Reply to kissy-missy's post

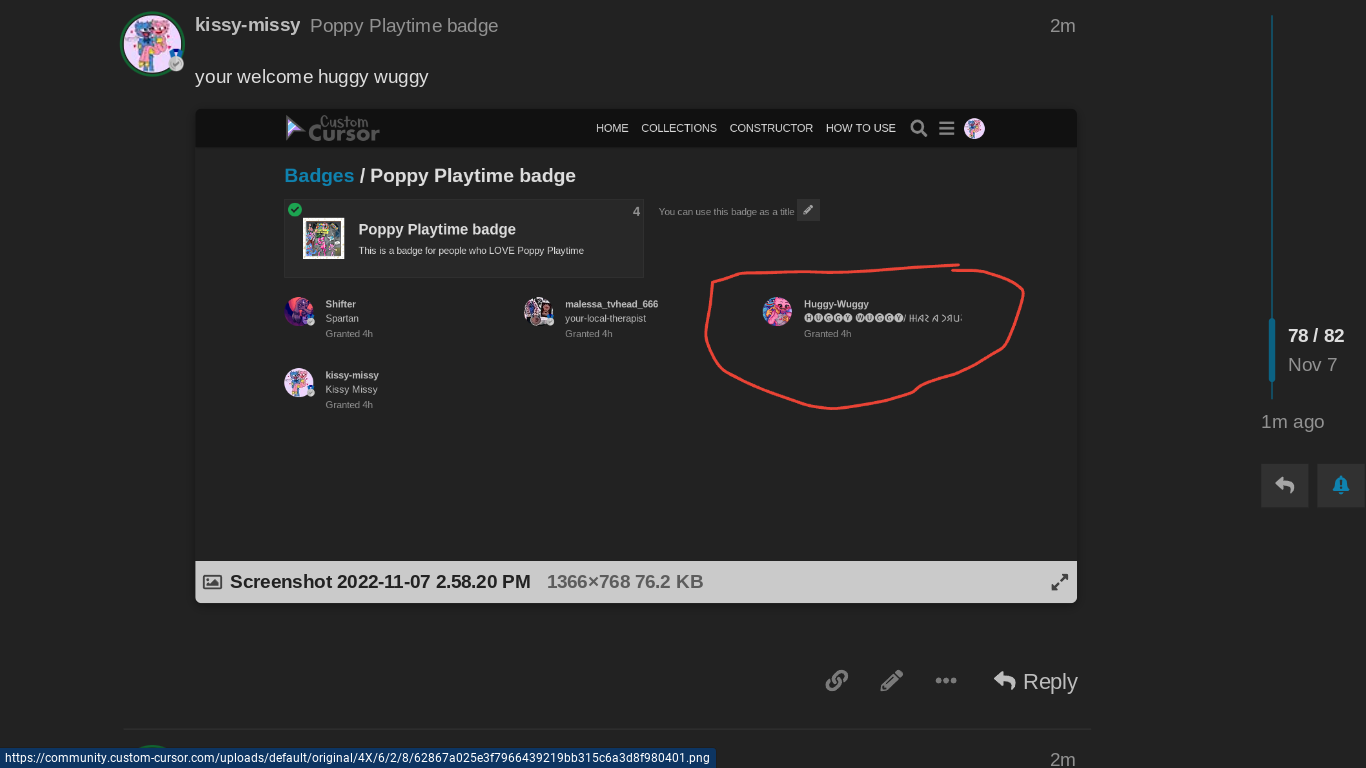[x=1035, y=681]
